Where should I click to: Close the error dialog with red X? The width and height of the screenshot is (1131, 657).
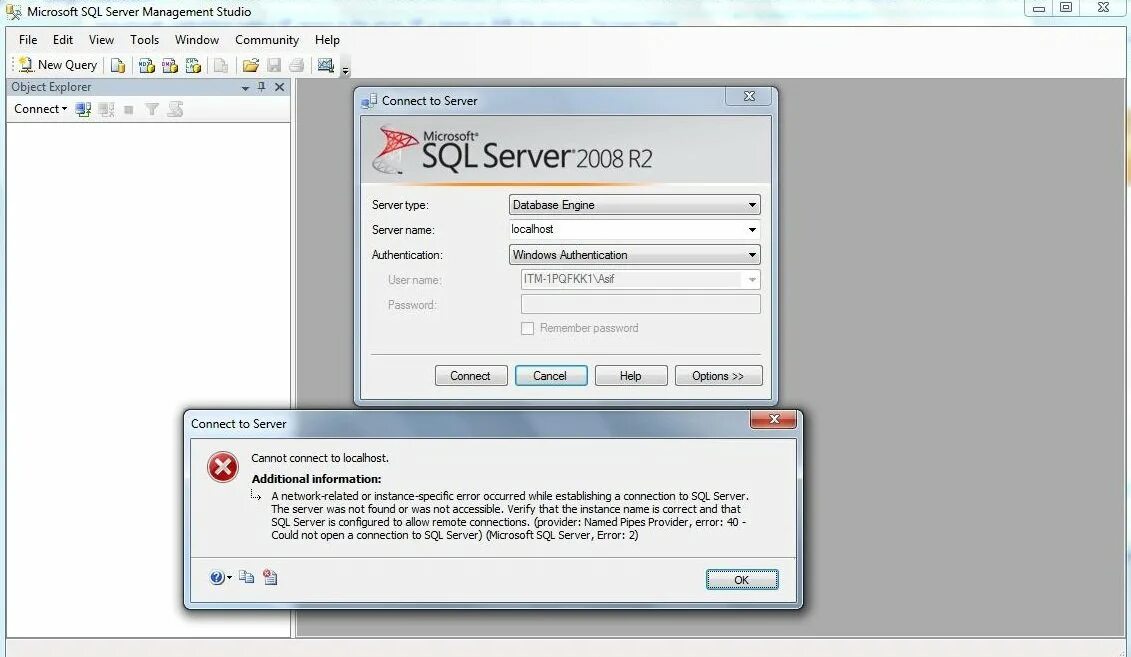coord(773,419)
